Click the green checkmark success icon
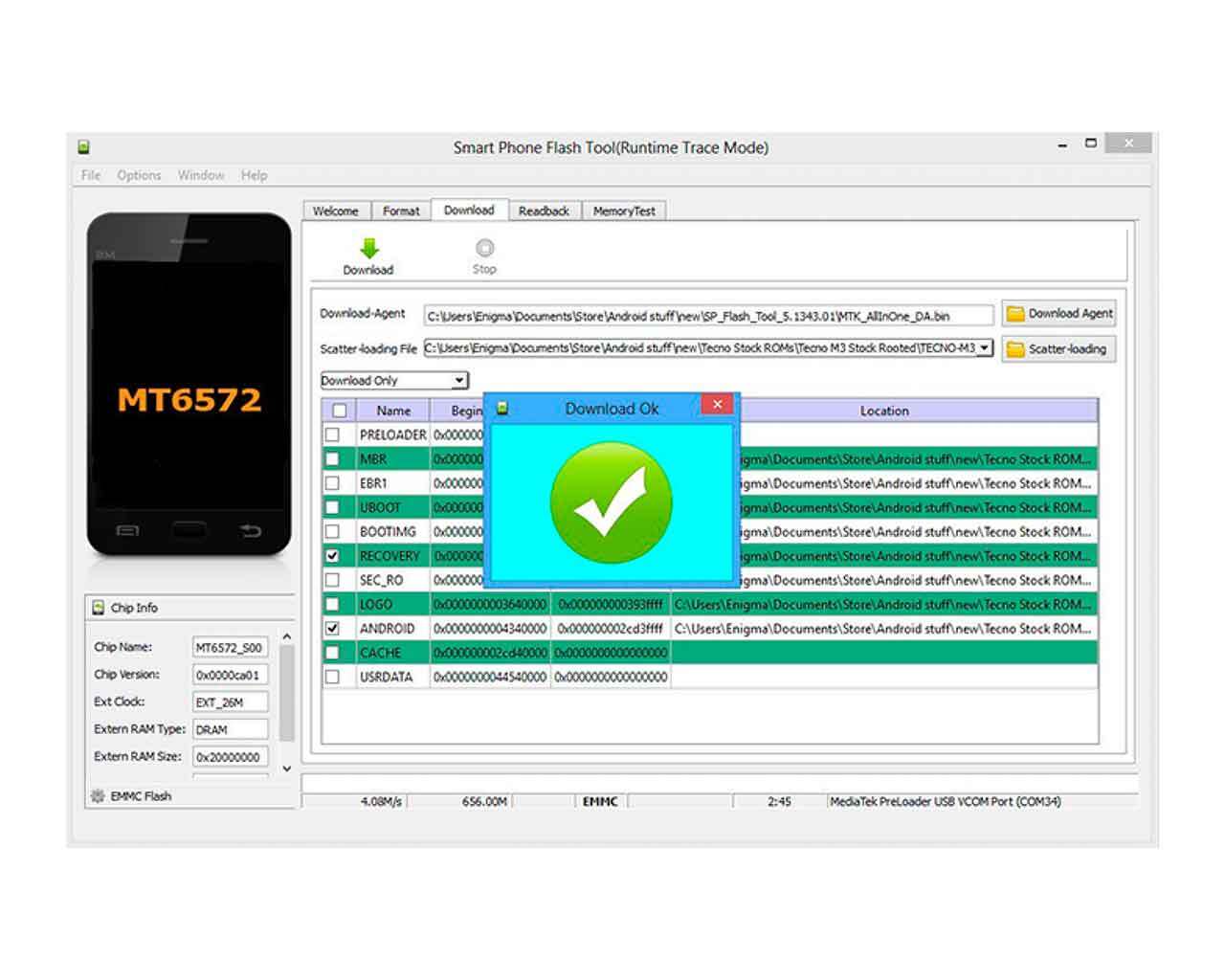Screen dimensions: 1225x980 (611, 501)
